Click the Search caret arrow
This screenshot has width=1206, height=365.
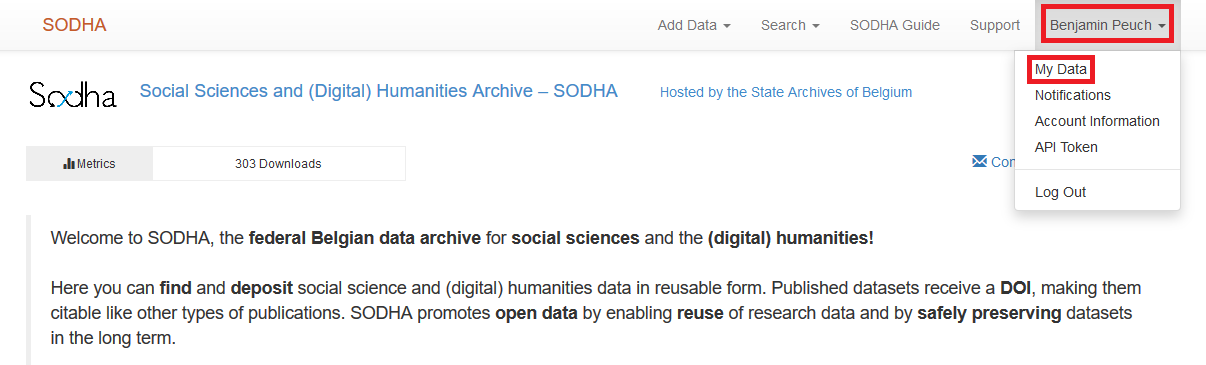(816, 26)
